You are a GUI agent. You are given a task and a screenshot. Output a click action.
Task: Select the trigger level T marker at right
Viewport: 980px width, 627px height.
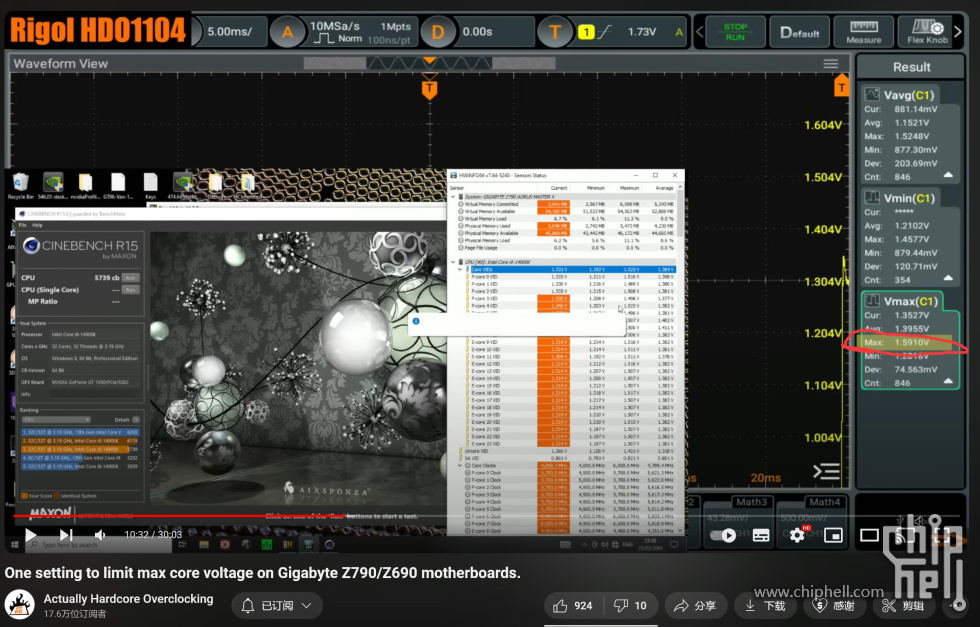pos(841,86)
